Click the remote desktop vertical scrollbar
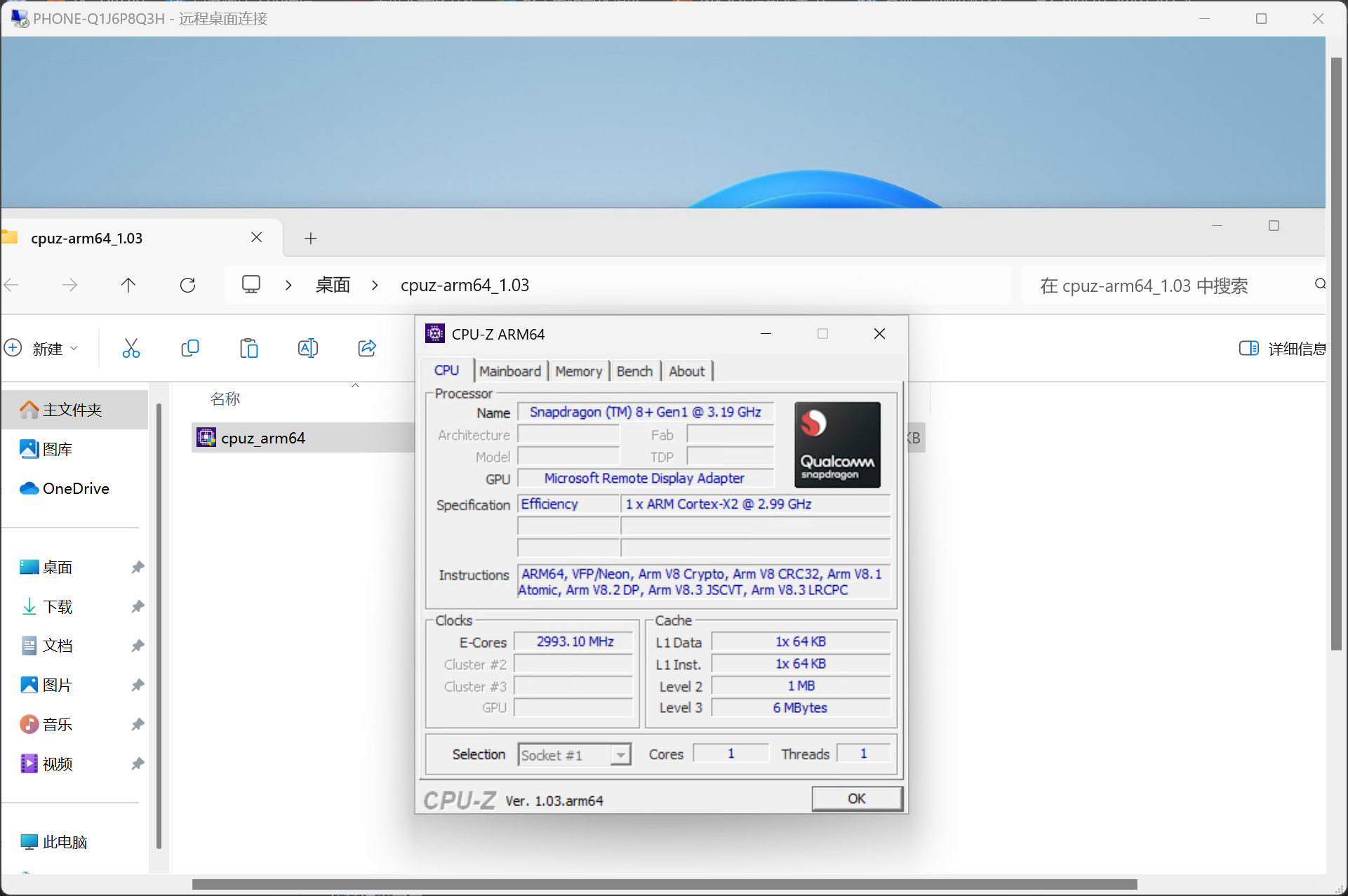Image resolution: width=1348 pixels, height=896 pixels. (x=1336, y=354)
